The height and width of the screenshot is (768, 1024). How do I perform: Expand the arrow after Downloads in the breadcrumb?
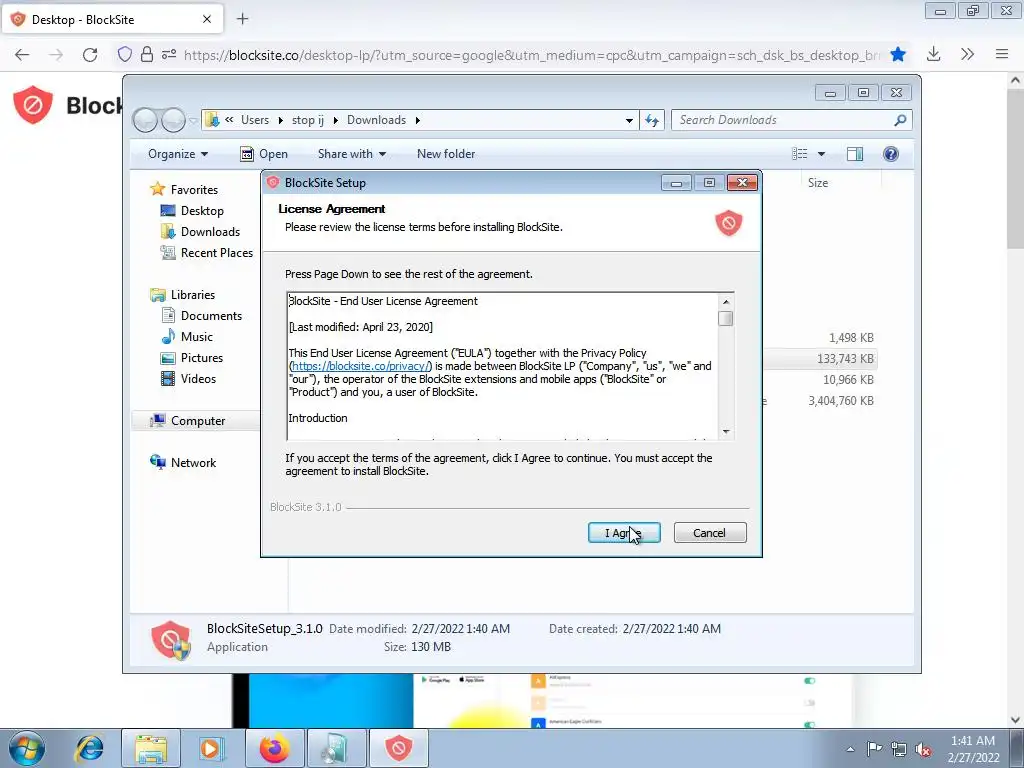[417, 120]
